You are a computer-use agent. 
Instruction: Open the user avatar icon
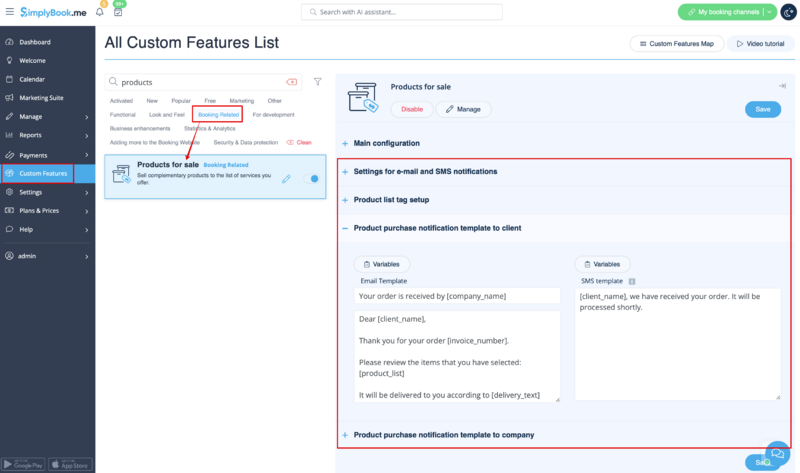(x=788, y=12)
